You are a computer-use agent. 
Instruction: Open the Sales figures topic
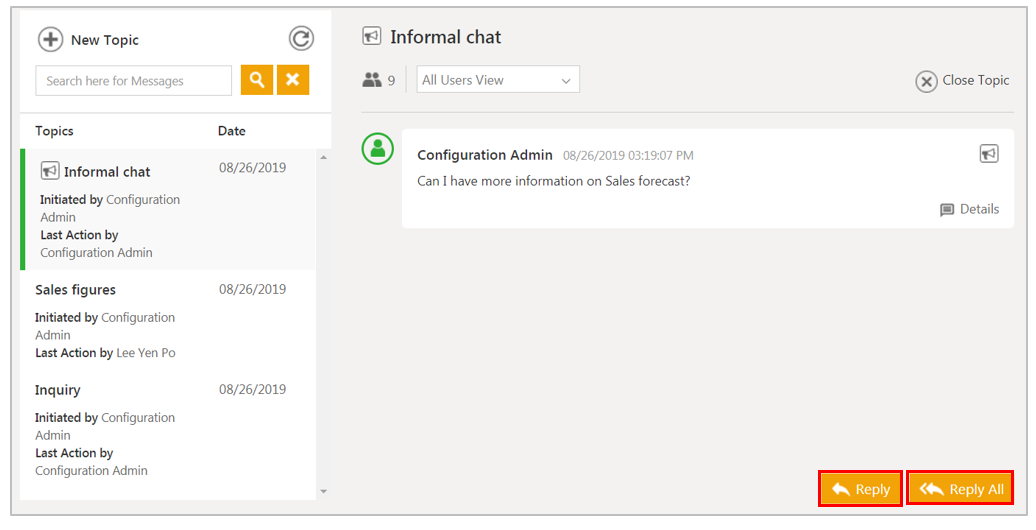pos(76,290)
